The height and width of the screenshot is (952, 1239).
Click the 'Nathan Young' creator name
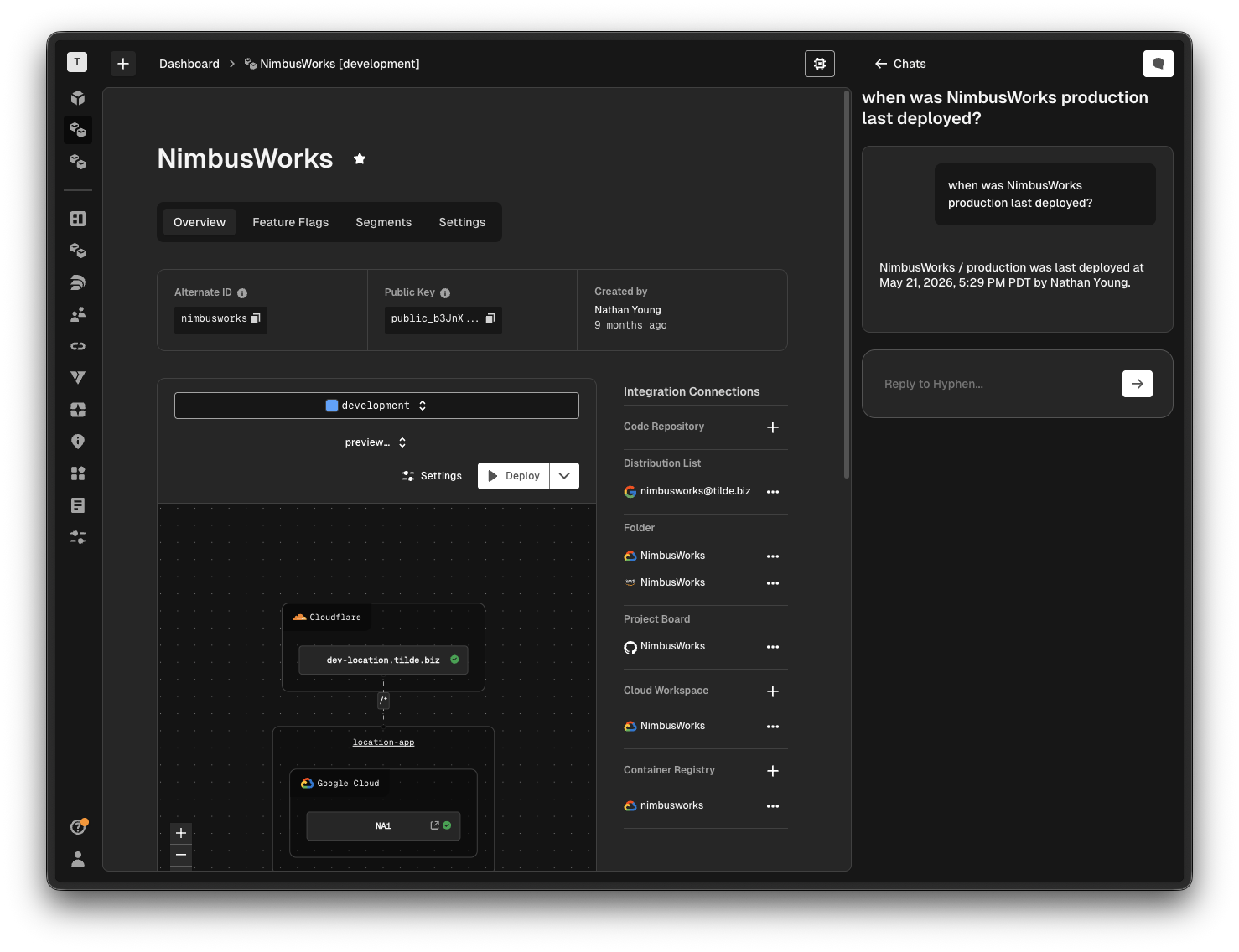(x=628, y=310)
